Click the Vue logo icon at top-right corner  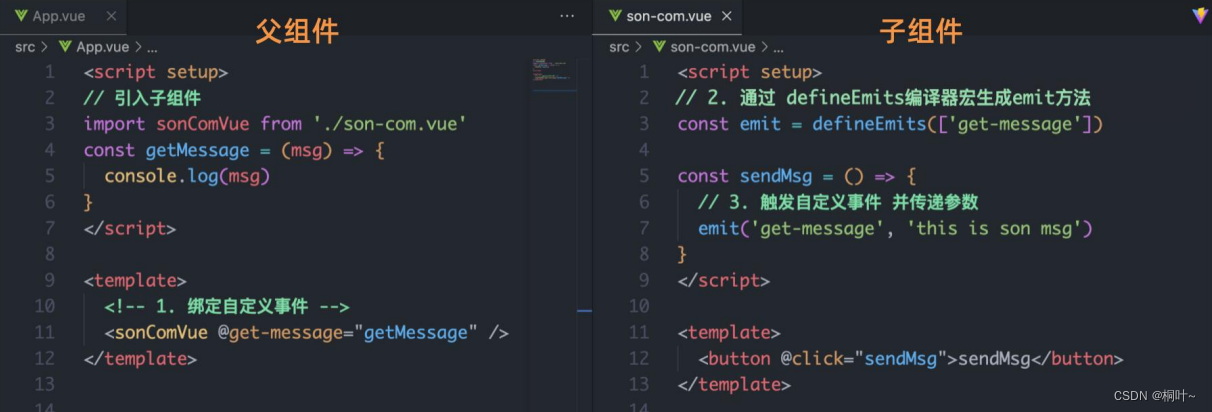click(1200, 15)
